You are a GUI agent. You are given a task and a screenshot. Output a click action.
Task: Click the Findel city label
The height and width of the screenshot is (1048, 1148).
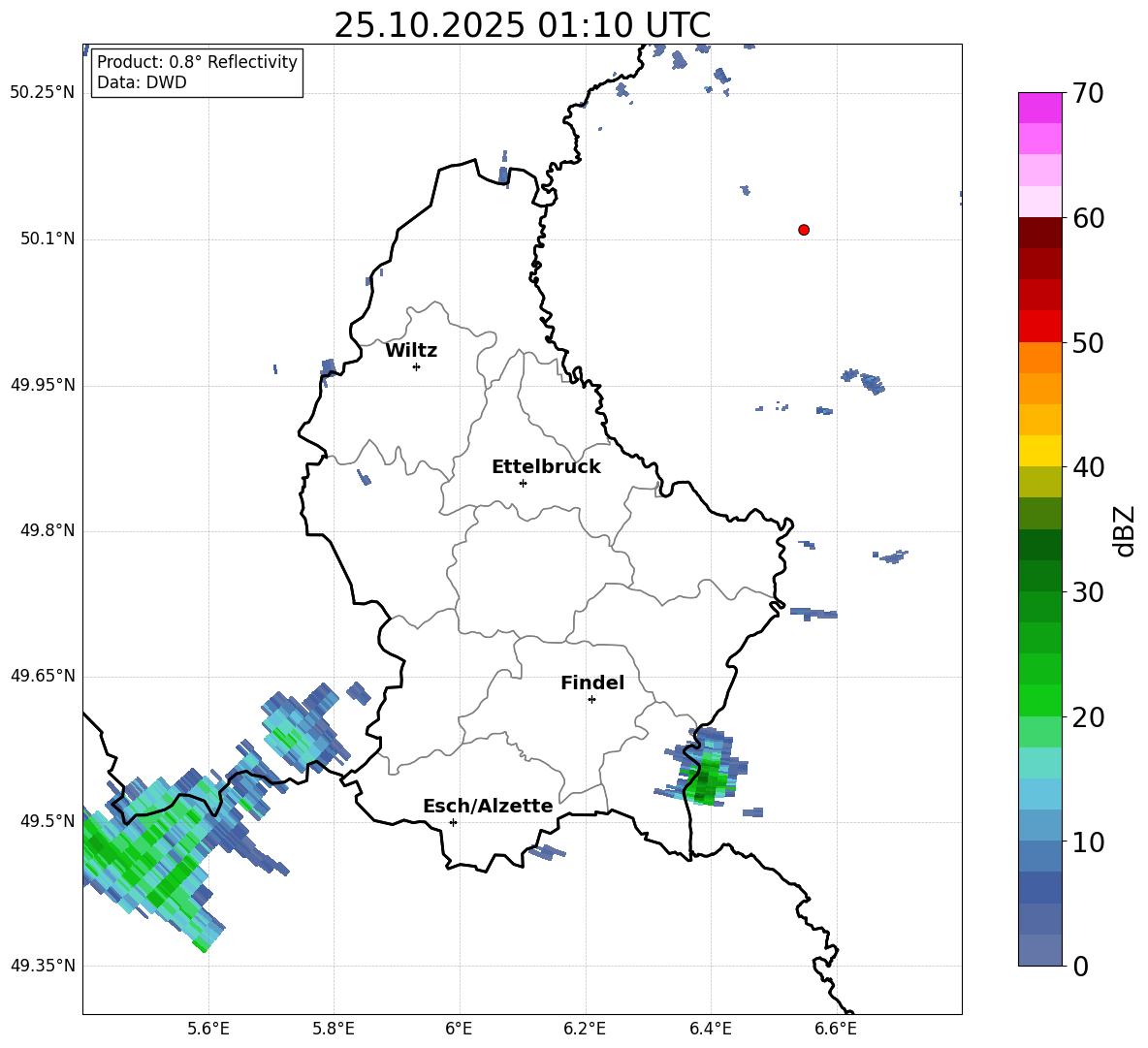[x=592, y=683]
